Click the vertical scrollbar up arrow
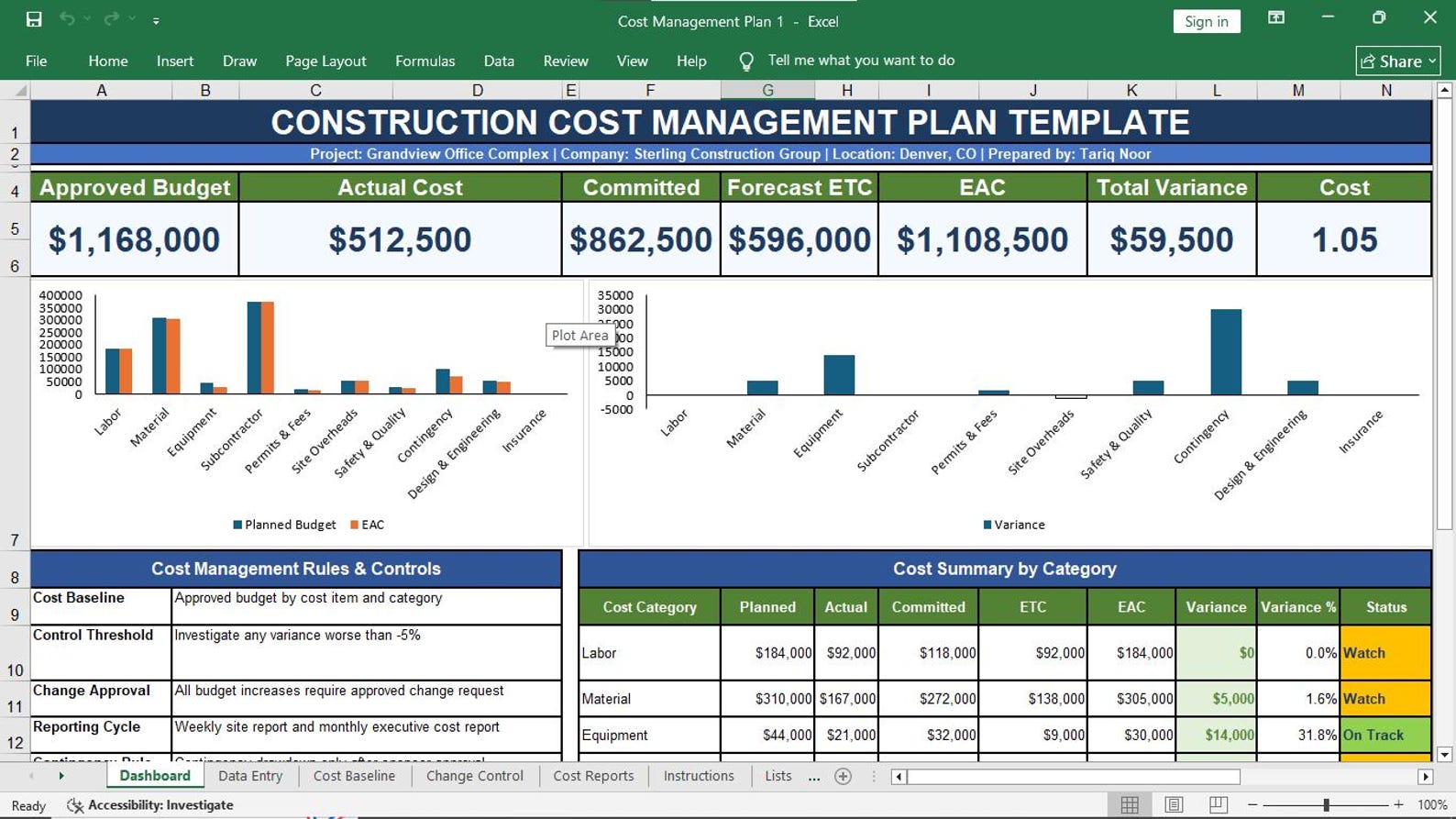This screenshot has height=819, width=1456. pos(1444,90)
